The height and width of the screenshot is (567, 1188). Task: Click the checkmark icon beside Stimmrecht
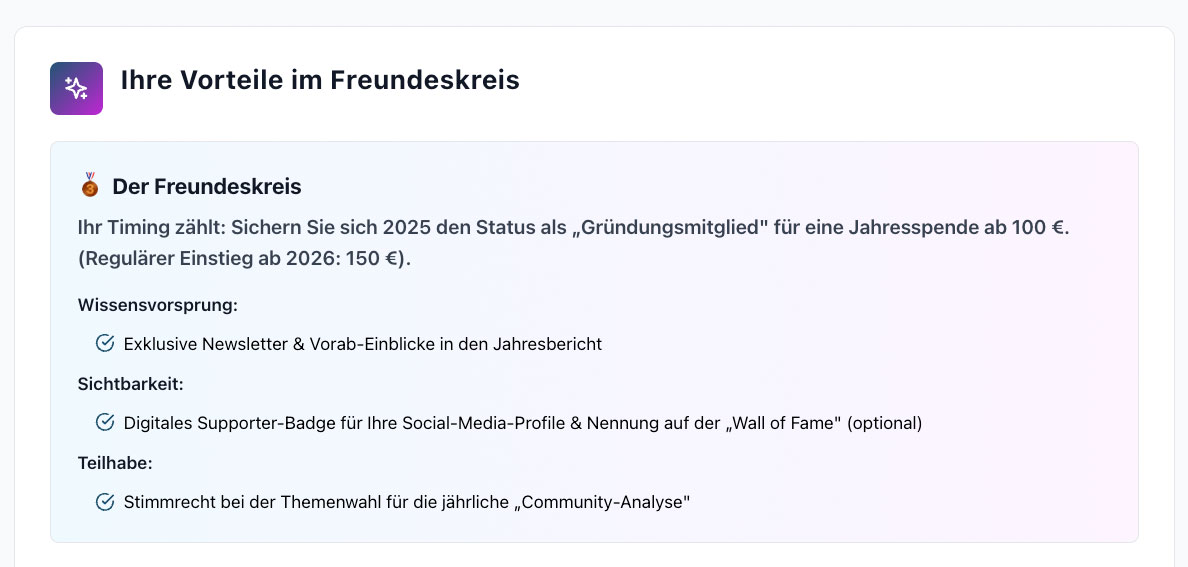pyautogui.click(x=105, y=501)
